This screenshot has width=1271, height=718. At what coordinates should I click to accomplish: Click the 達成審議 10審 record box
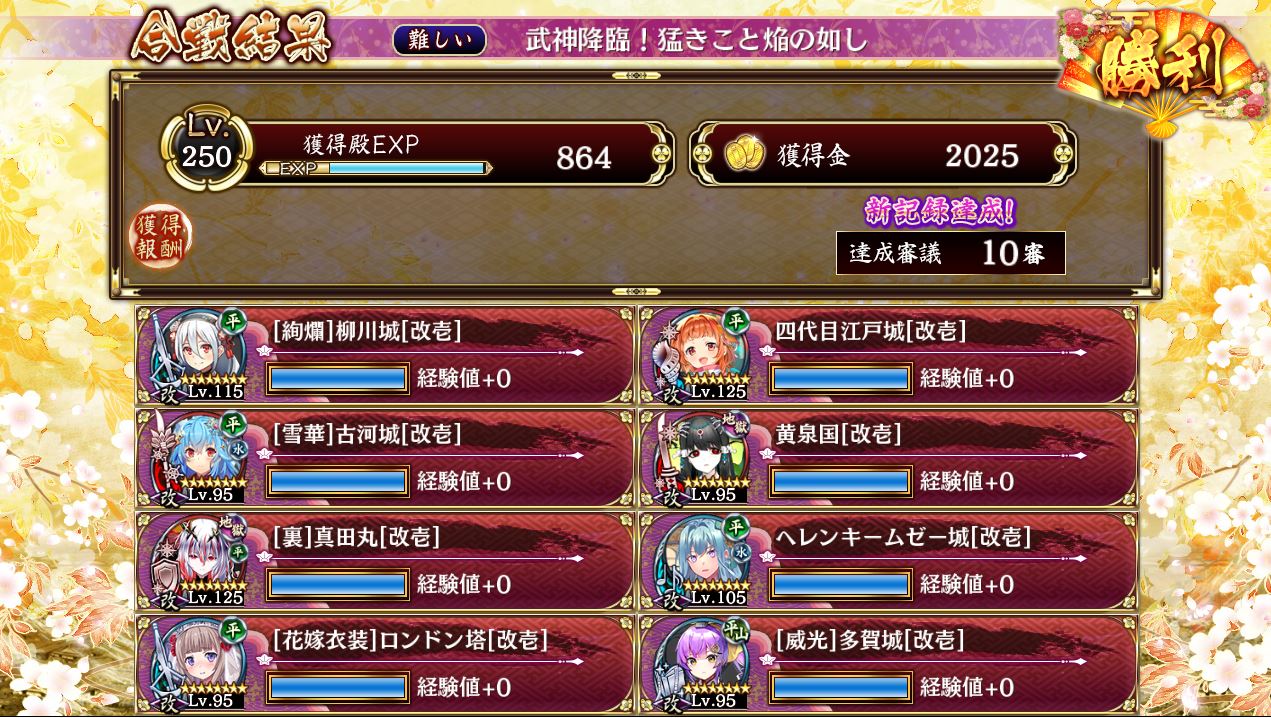[951, 253]
